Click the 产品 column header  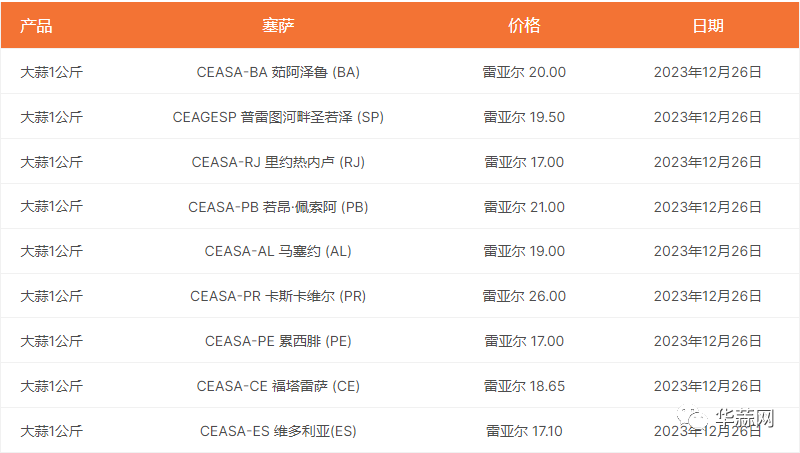[36, 26]
